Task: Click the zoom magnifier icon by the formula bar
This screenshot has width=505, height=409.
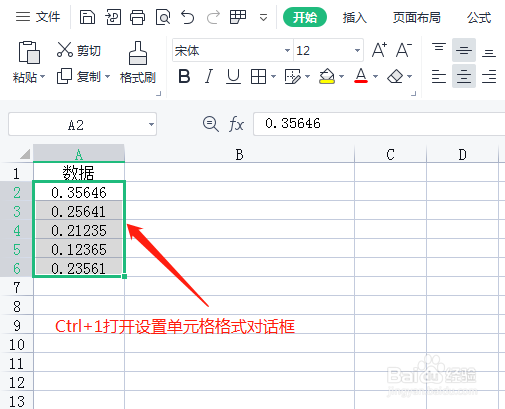Action: pos(211,124)
